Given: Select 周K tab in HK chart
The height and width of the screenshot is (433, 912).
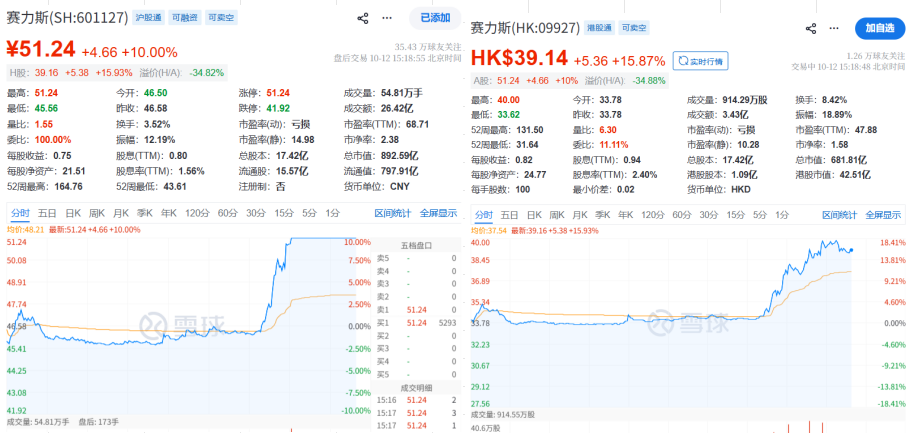Looking at the screenshot, I should pyautogui.click(x=557, y=215).
